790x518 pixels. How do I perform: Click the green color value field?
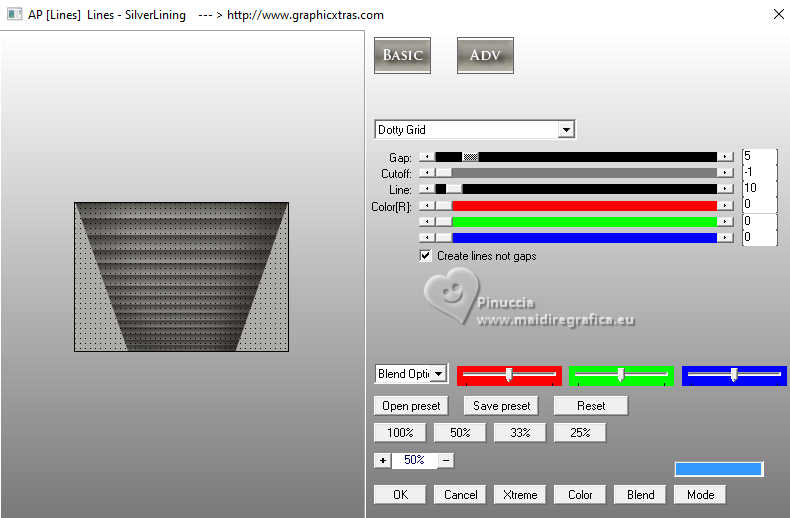pyautogui.click(x=760, y=221)
